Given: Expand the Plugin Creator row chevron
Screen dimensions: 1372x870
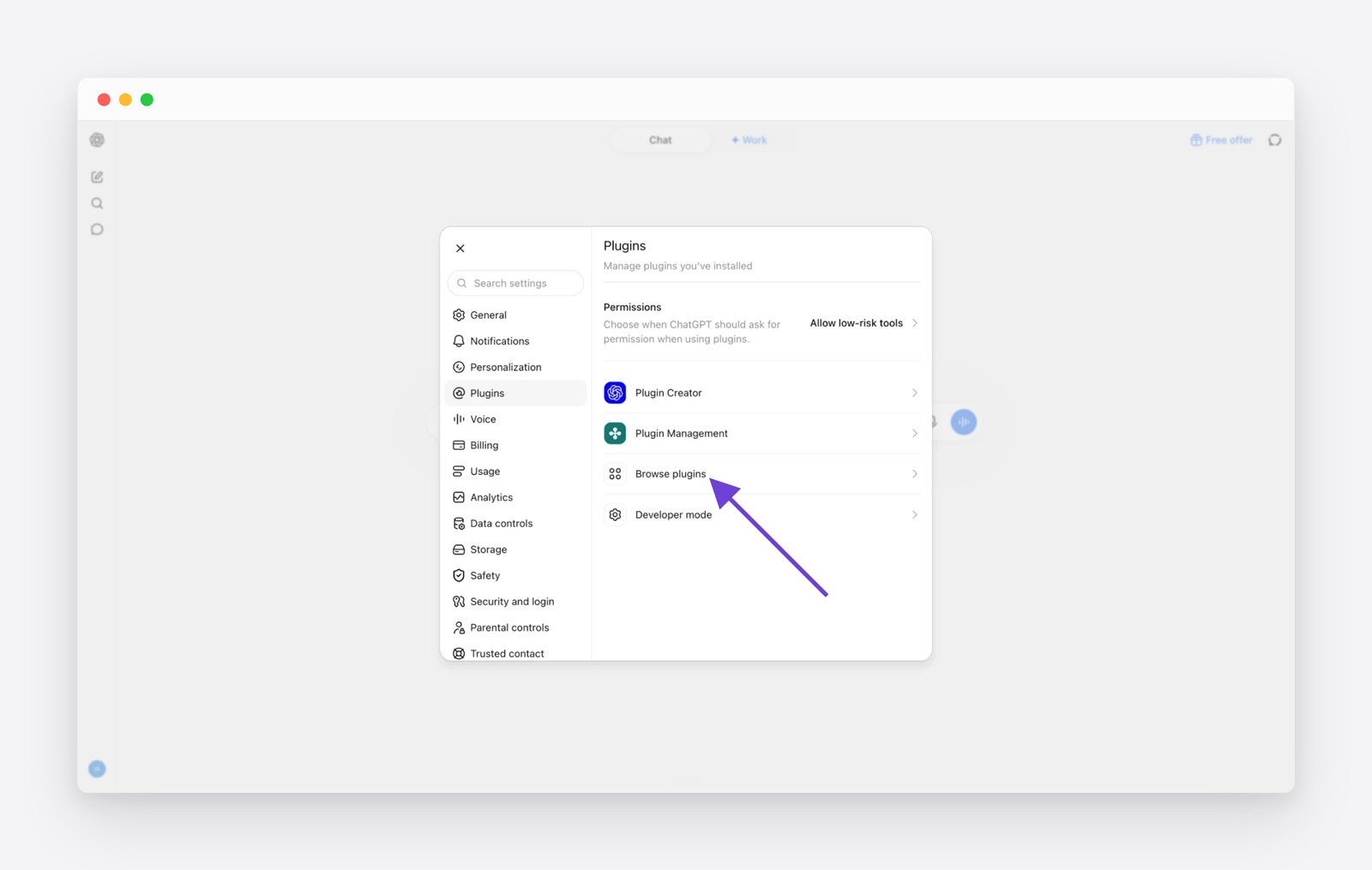Looking at the screenshot, I should coord(914,393).
